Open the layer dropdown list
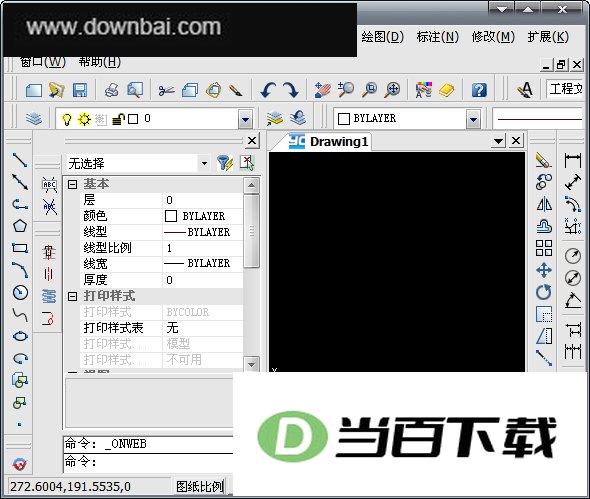 (245, 119)
